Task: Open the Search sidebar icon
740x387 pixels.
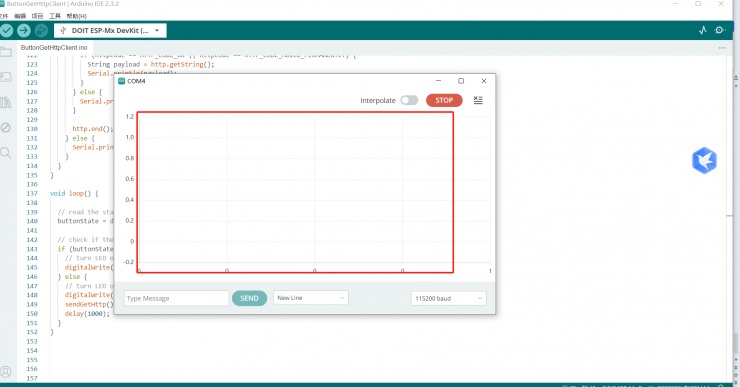Action: pyautogui.click(x=6, y=152)
